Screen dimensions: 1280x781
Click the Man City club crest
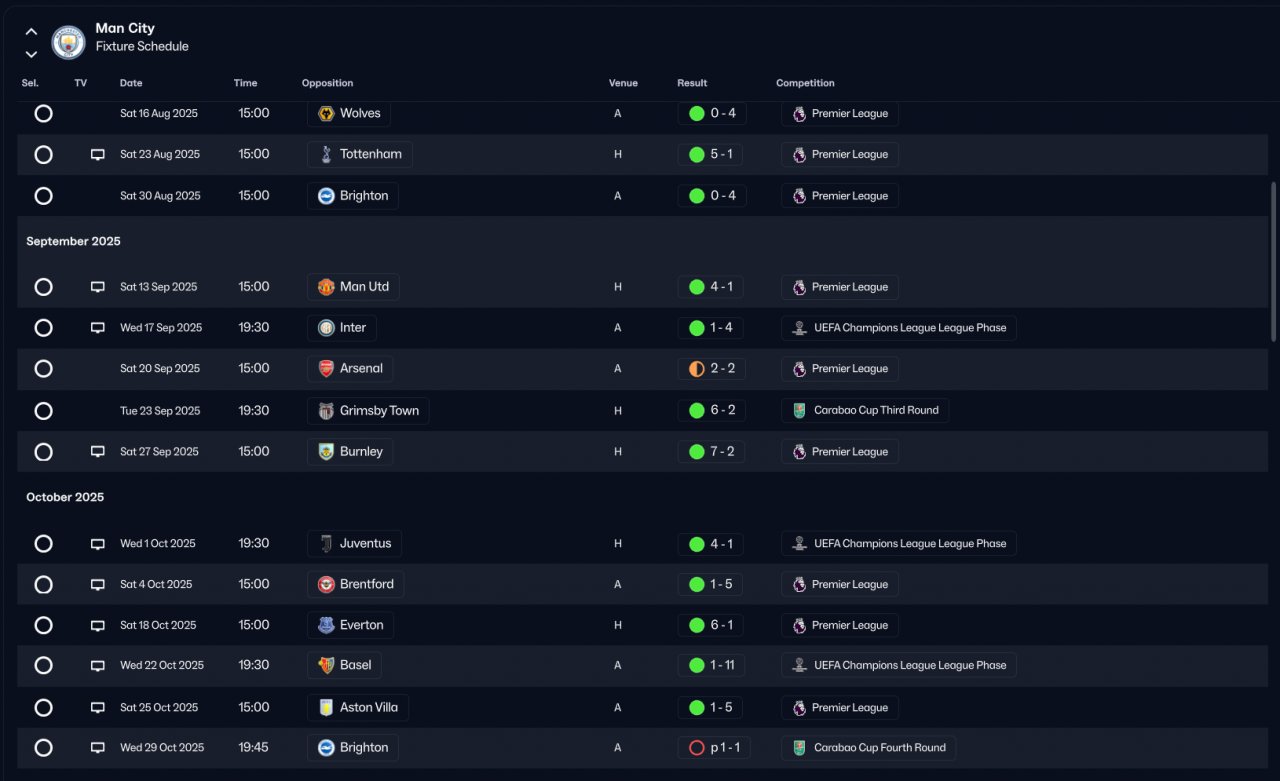(x=69, y=42)
